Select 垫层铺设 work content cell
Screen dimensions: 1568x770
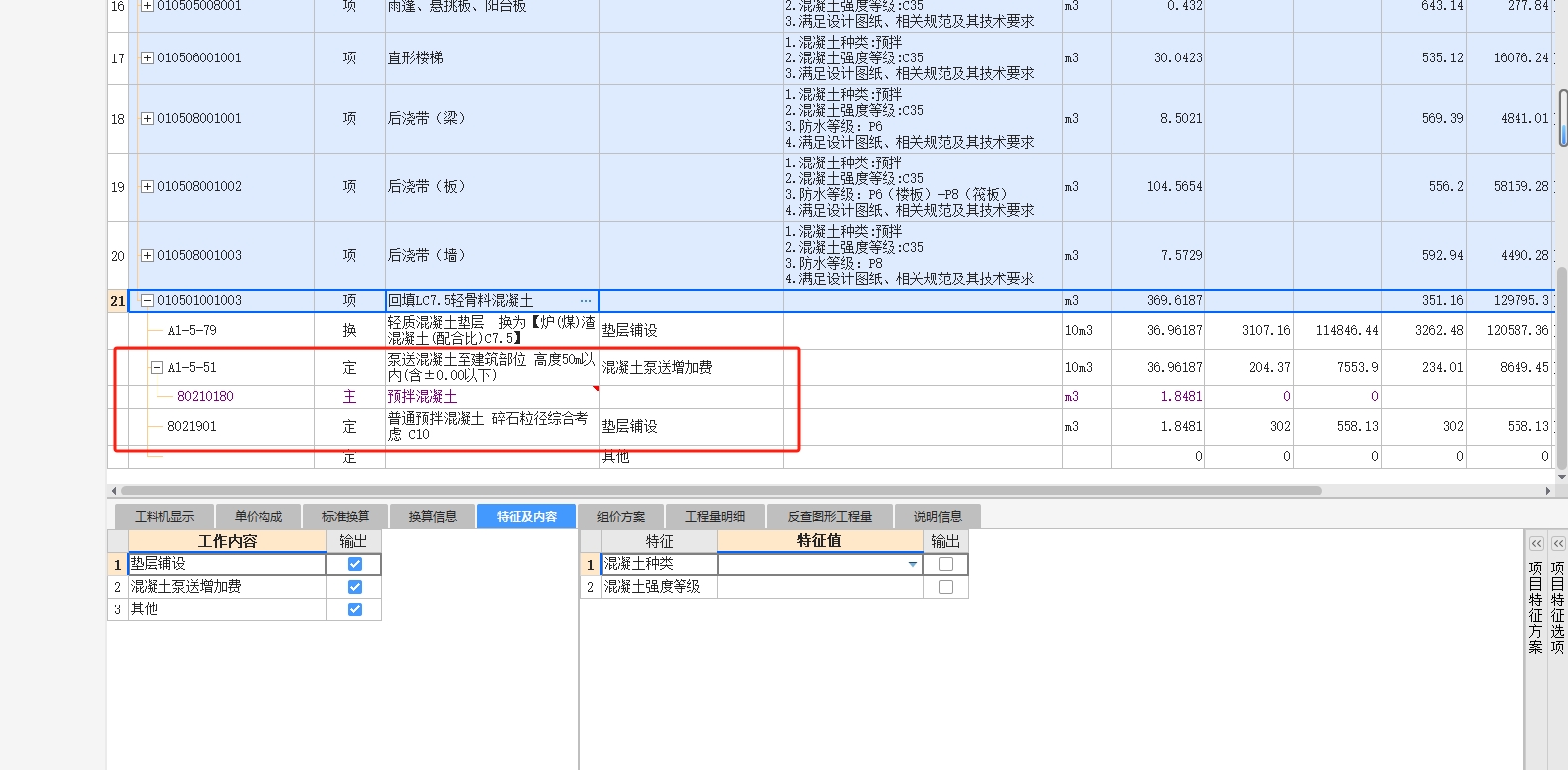[227, 564]
